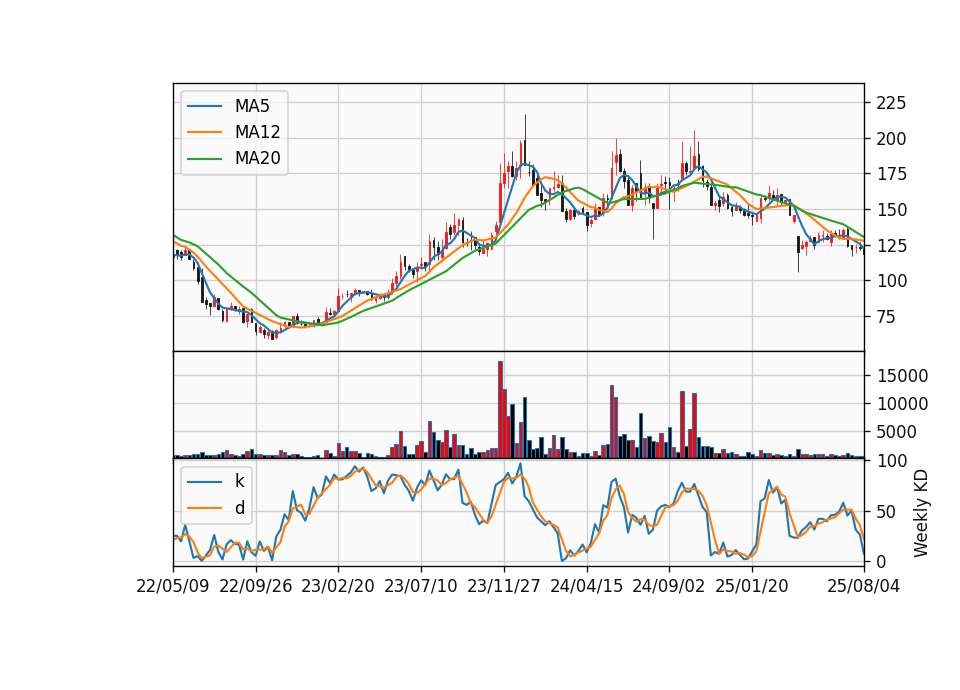This screenshot has height=690, width=960.
Task: Click the green MA20 legend line
Action: 204,159
